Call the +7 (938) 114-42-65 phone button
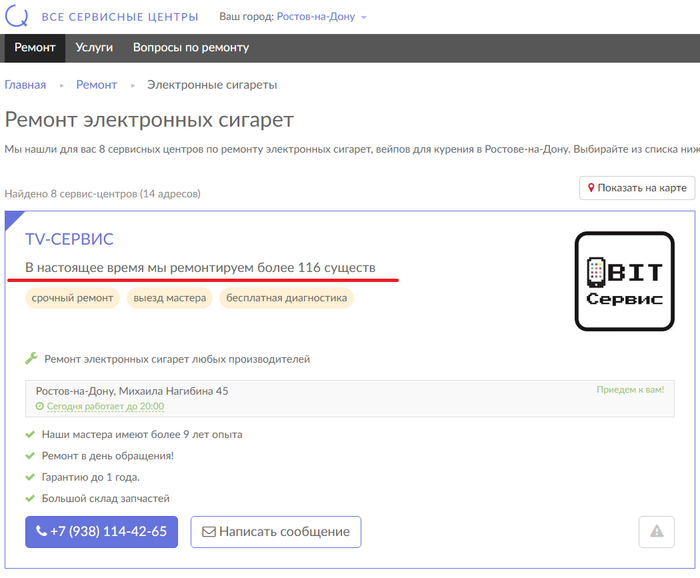700x578 pixels. (101, 532)
